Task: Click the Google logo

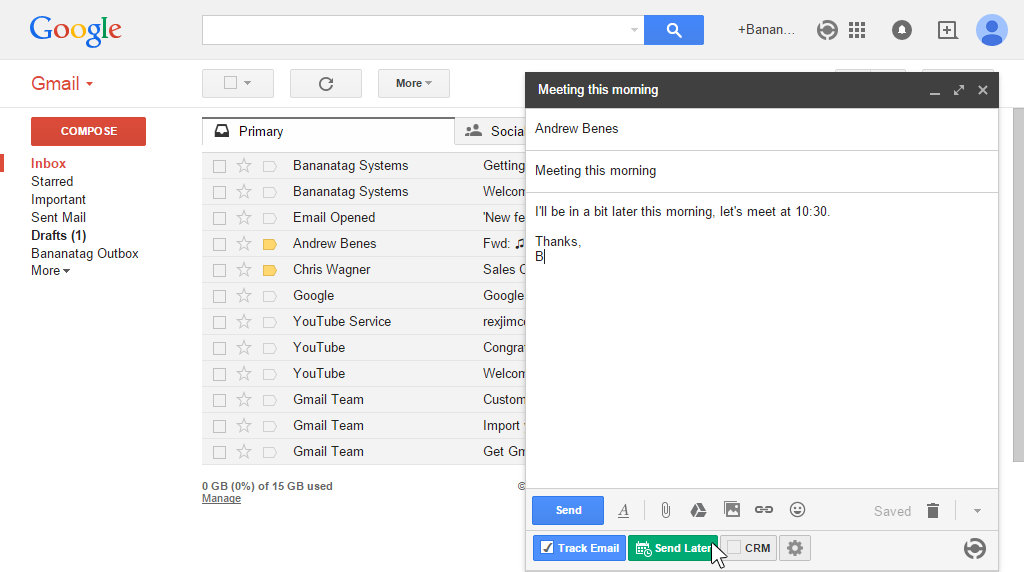Action: coord(75,31)
